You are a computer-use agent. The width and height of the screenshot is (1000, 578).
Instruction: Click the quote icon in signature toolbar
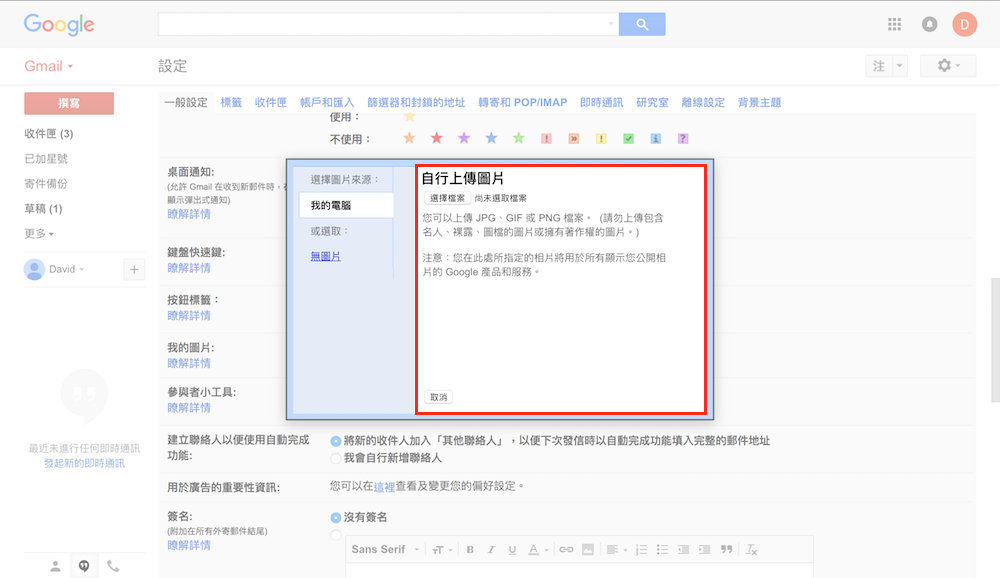click(x=727, y=549)
